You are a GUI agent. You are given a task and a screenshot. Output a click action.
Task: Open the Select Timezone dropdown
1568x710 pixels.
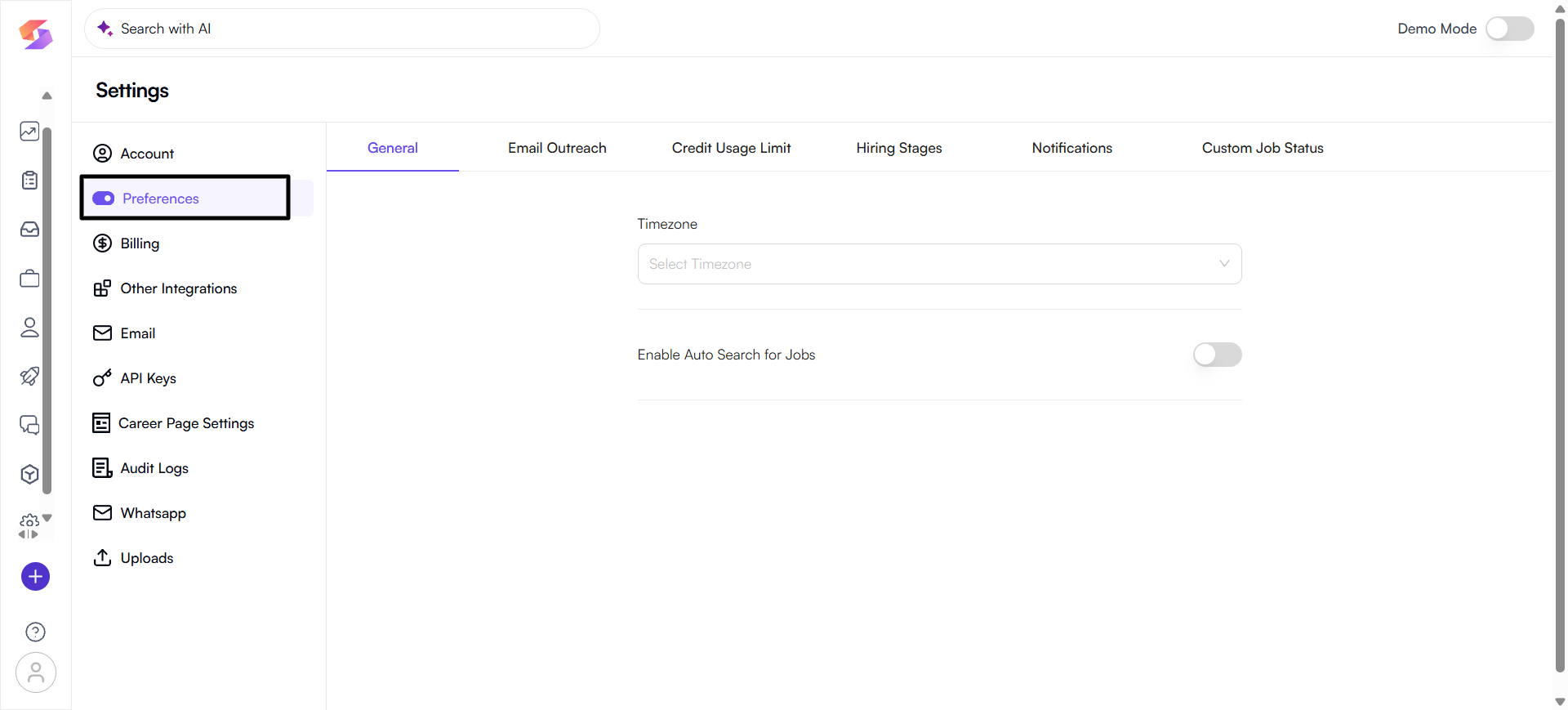939,264
